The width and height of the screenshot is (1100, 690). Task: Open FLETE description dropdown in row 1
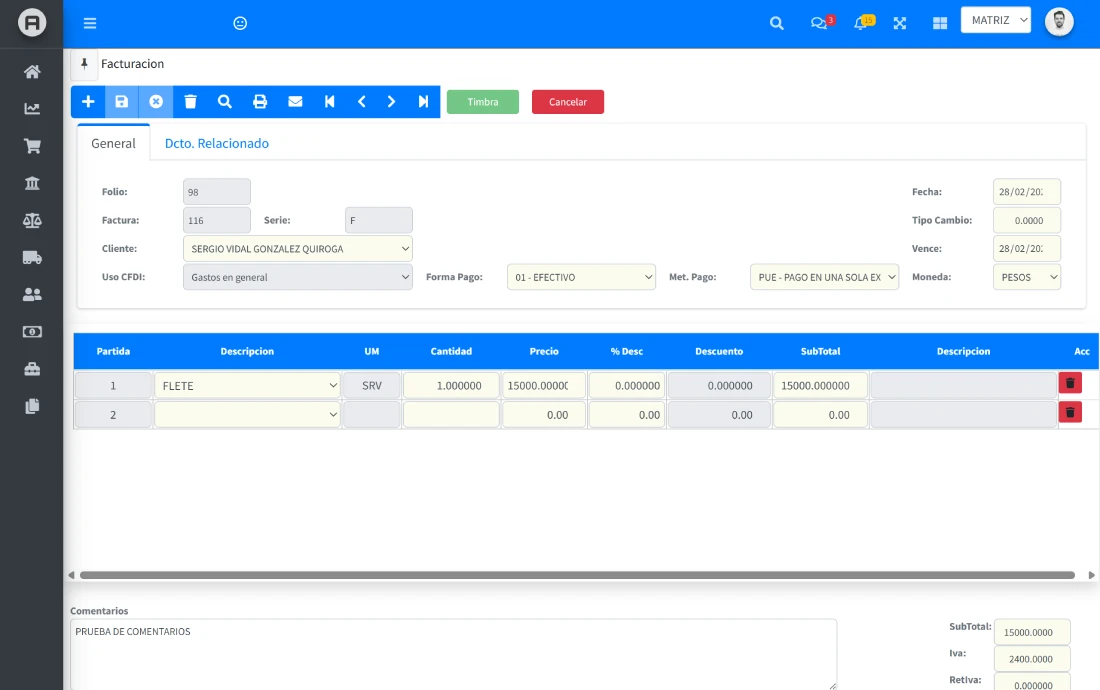pos(247,386)
